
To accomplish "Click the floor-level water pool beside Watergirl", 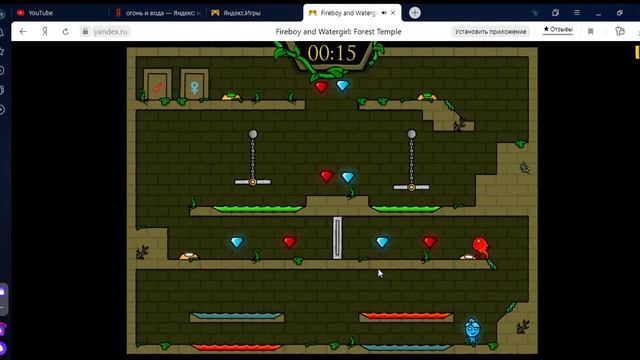I will pyautogui.click(x=406, y=348).
